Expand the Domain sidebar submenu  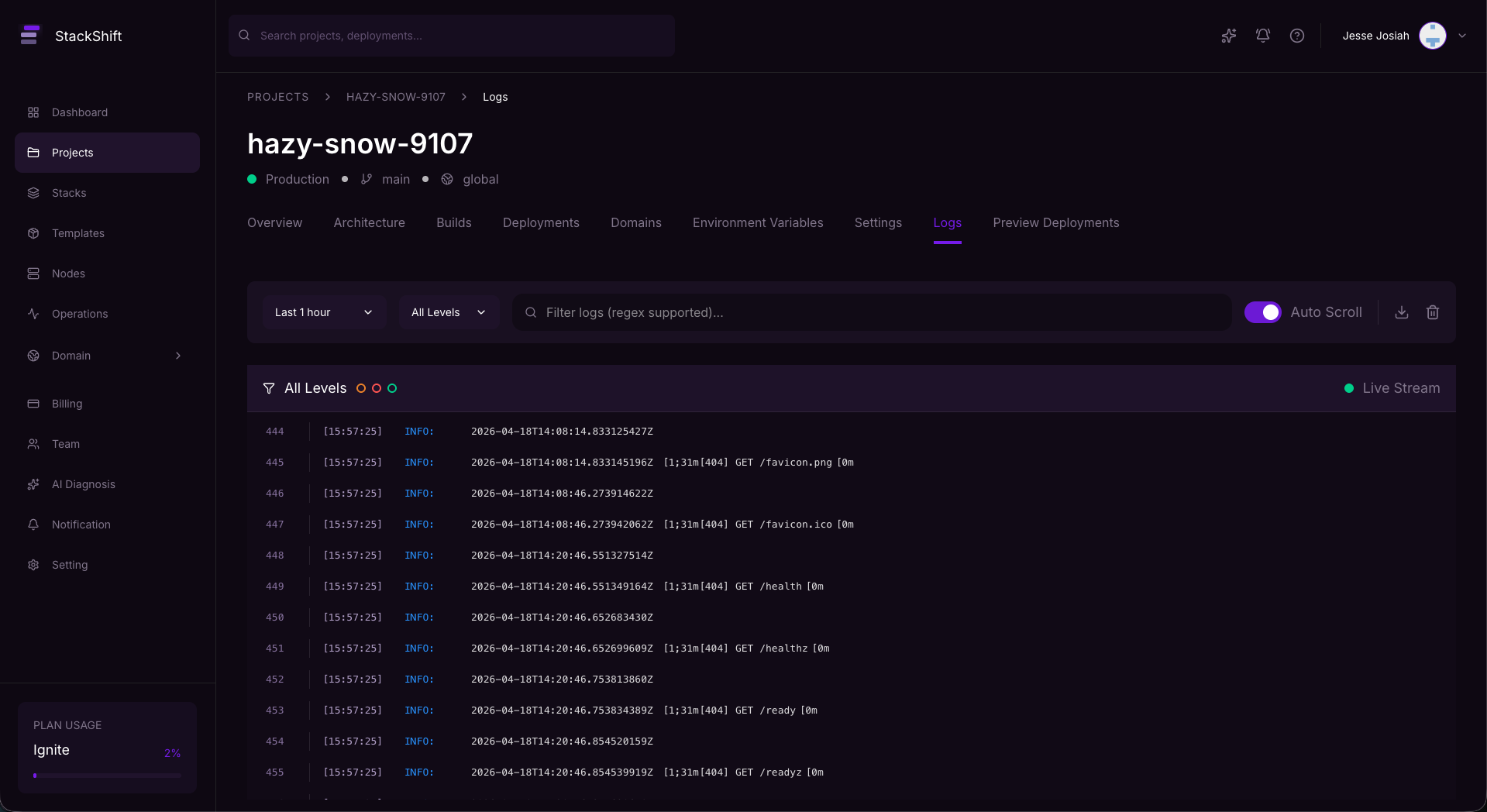coord(178,356)
